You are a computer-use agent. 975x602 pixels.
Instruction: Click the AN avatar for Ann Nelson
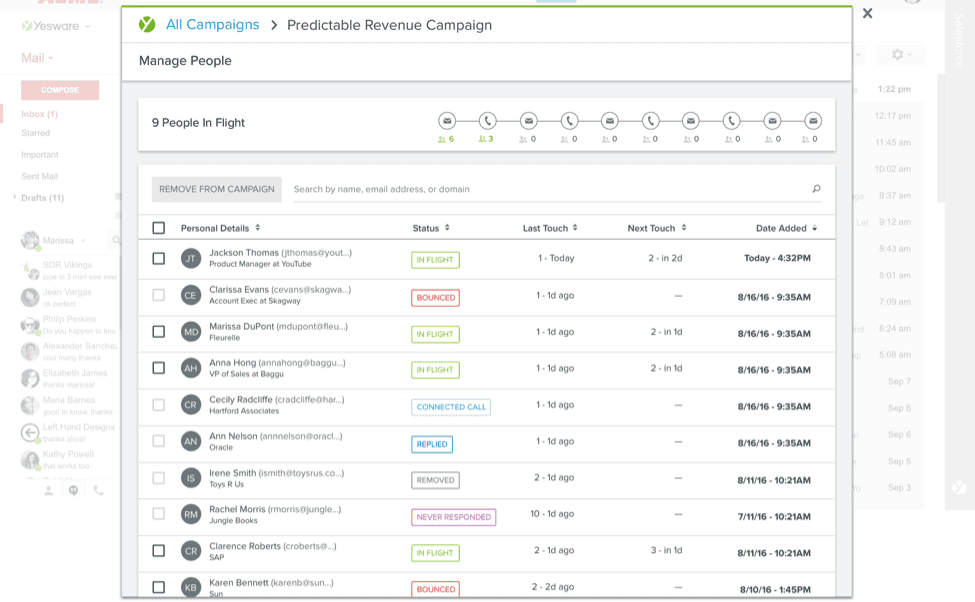pos(191,441)
